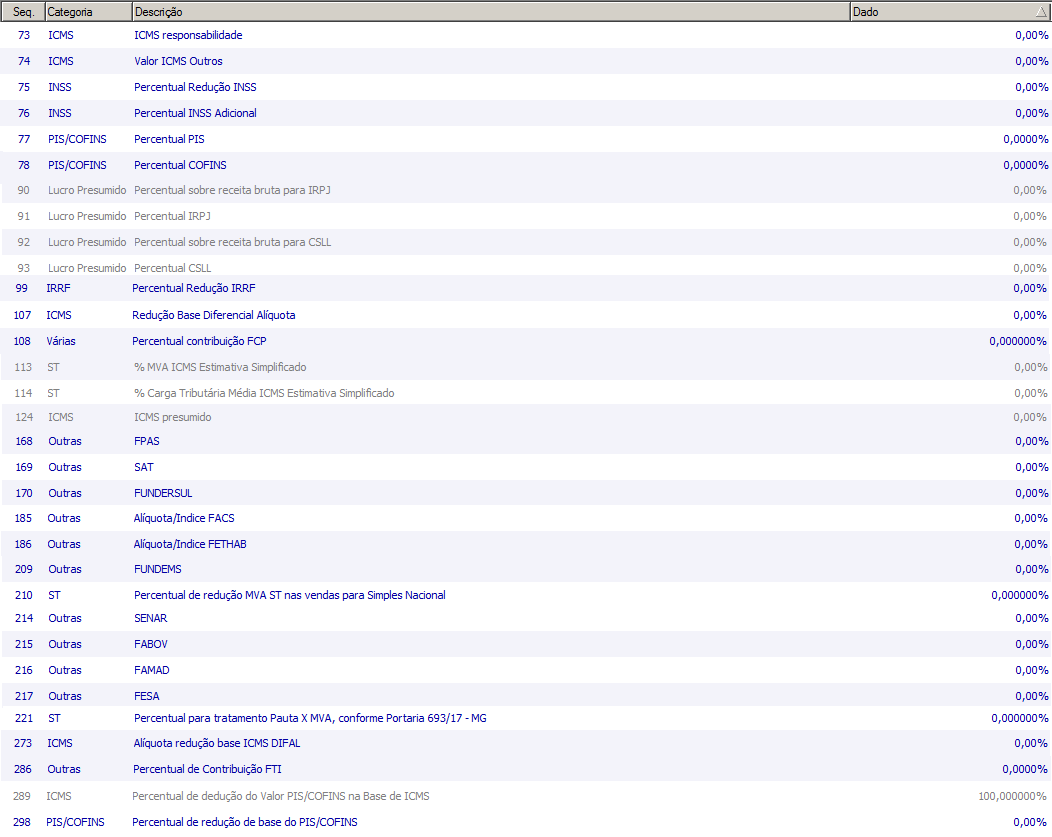The height and width of the screenshot is (837, 1052).
Task: Sort by the Seq. column header
Action: click(23, 11)
